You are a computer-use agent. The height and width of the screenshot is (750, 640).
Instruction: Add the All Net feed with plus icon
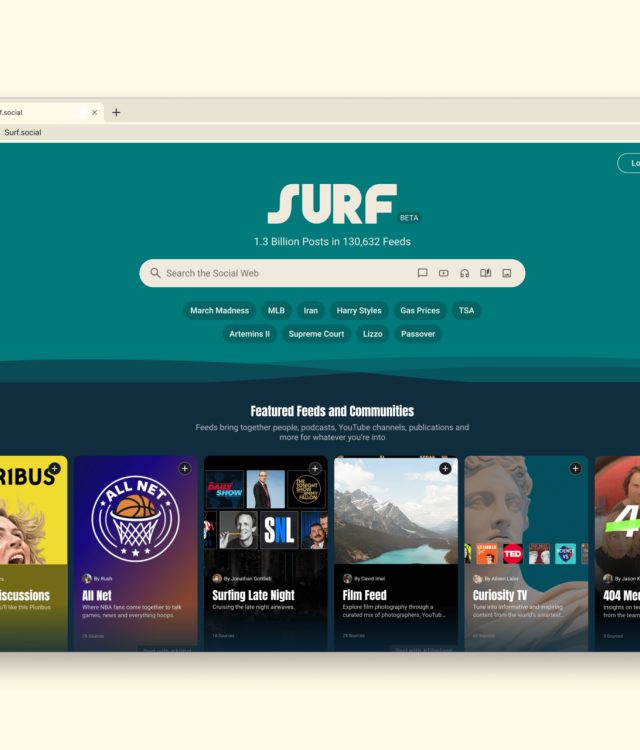(x=185, y=469)
